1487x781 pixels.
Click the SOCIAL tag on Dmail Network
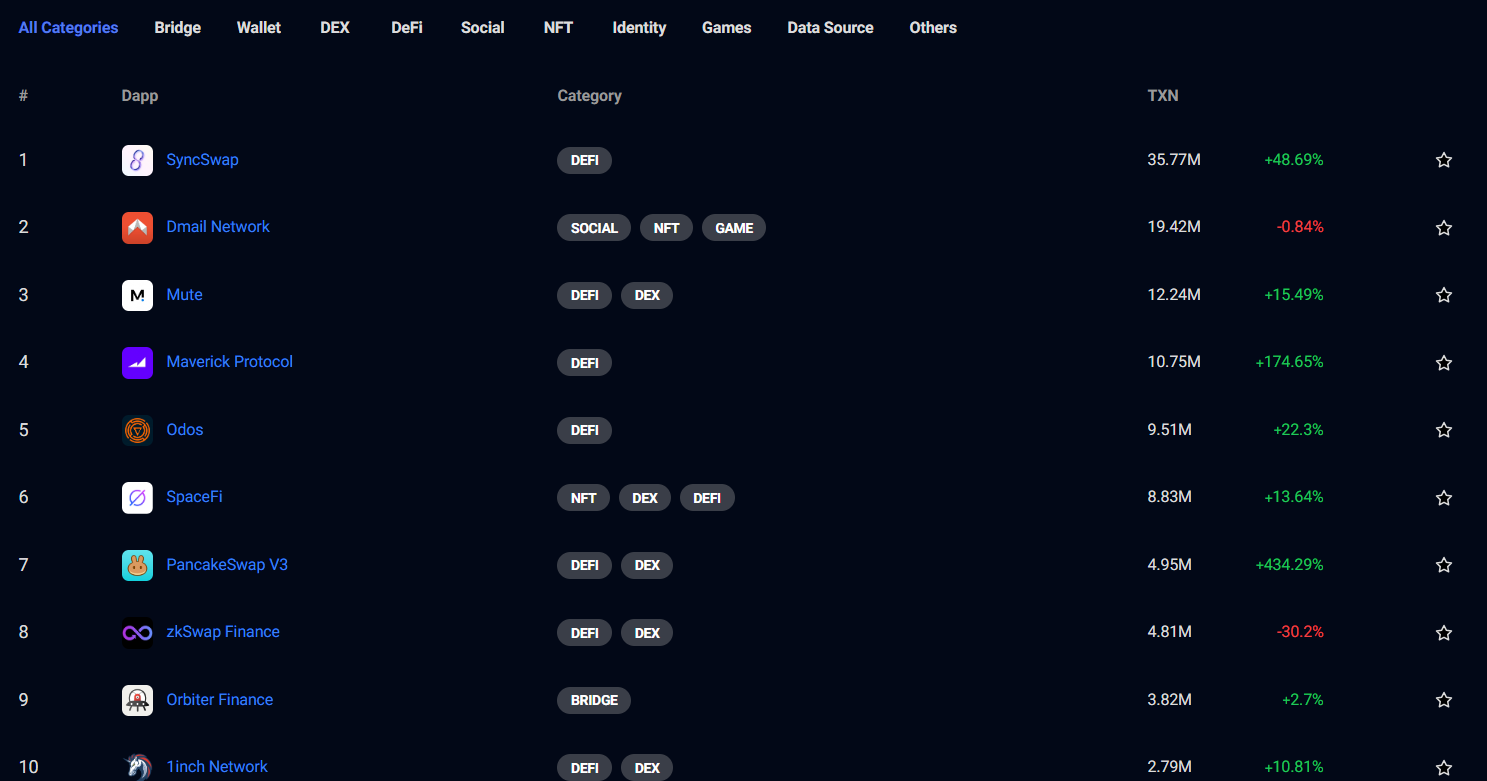(594, 228)
